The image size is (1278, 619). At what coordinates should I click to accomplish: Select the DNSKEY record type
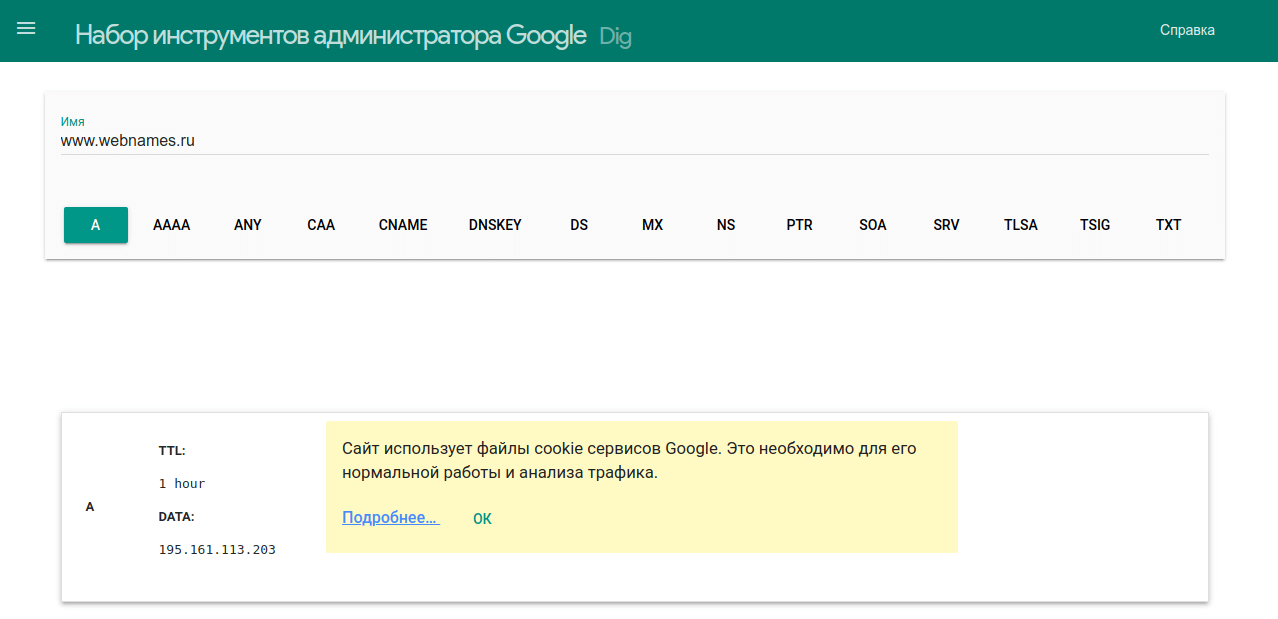click(x=495, y=225)
